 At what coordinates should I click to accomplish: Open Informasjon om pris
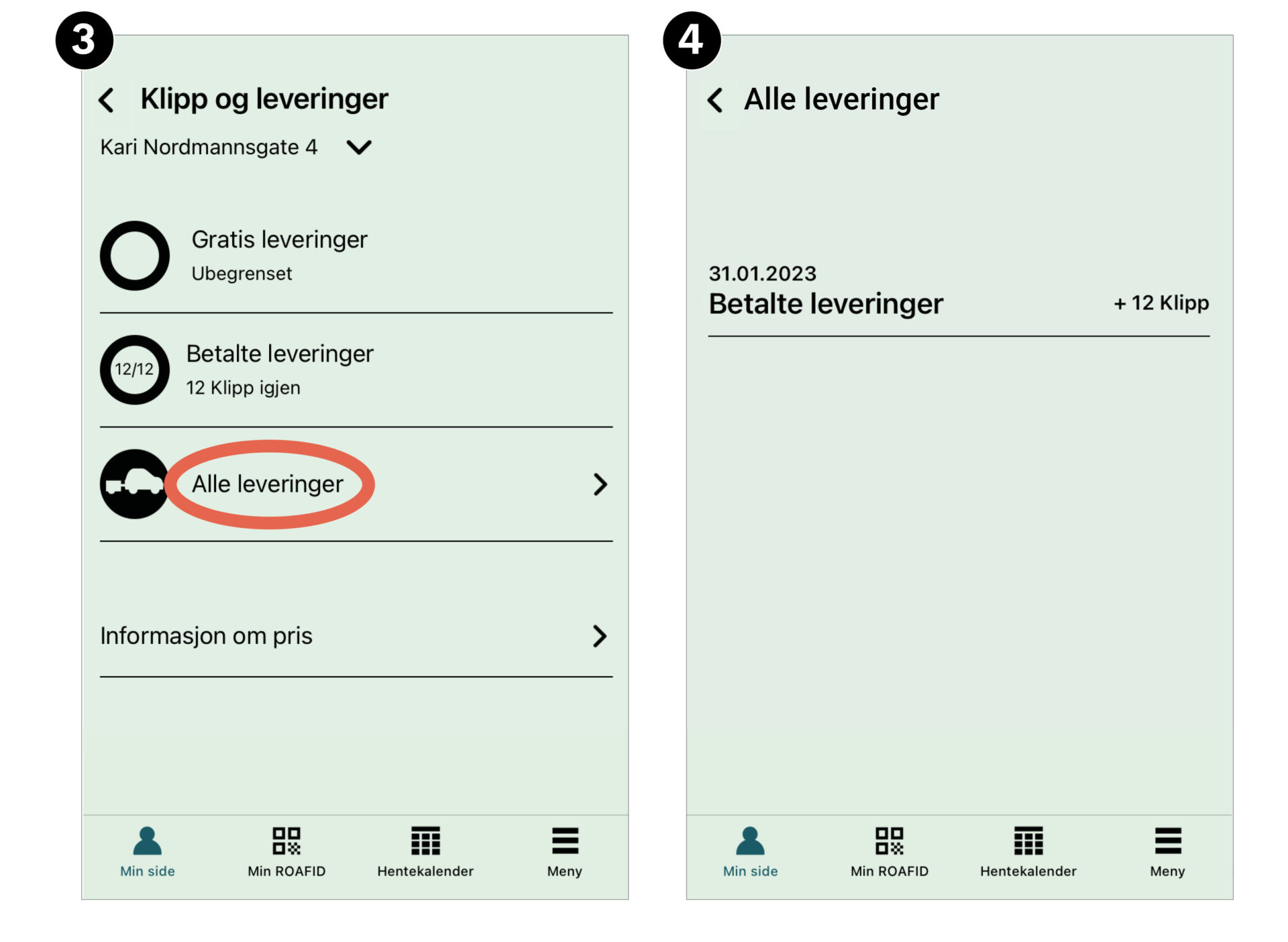(356, 635)
